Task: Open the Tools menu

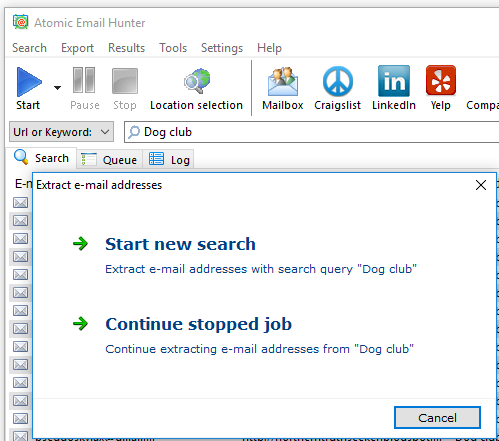Action: 173,48
